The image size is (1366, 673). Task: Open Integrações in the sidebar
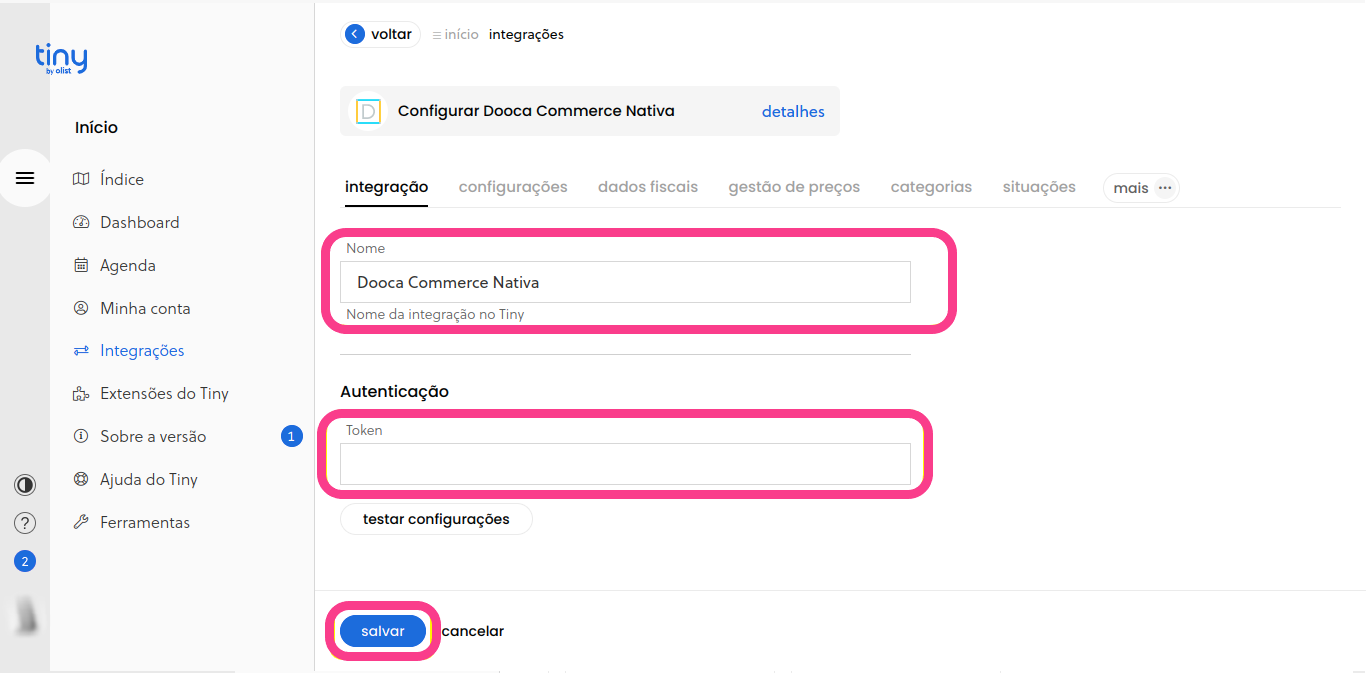point(142,351)
